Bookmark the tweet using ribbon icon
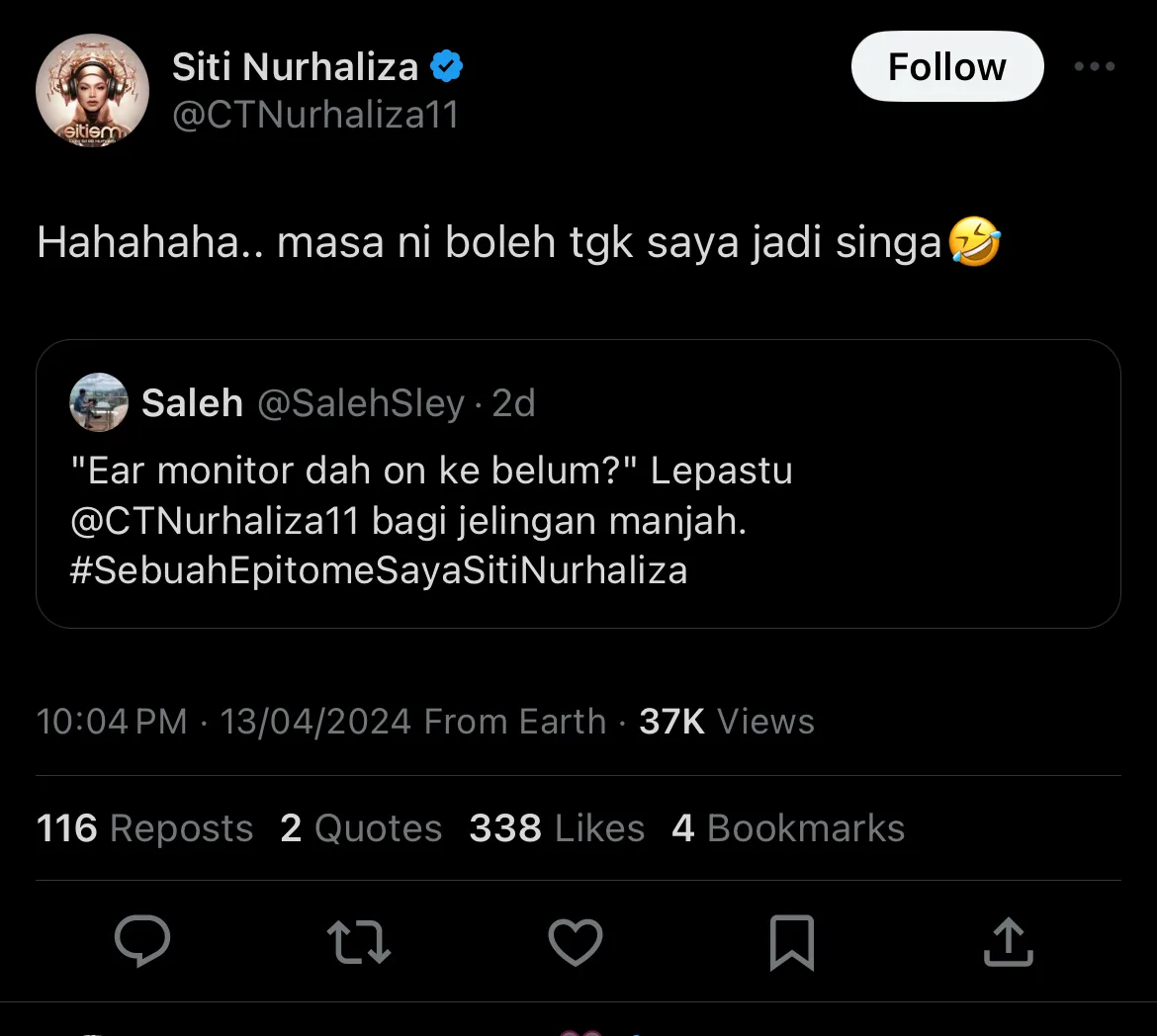Image resolution: width=1157 pixels, height=1036 pixels. (791, 941)
